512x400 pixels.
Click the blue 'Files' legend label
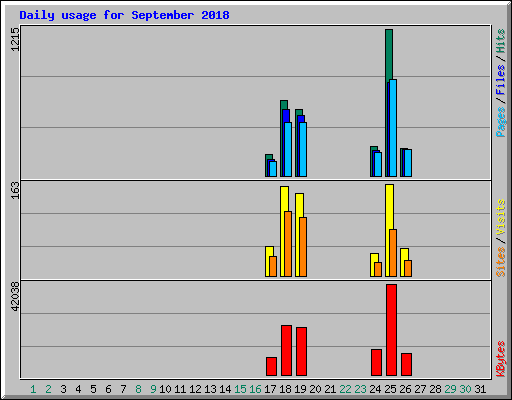[500, 80]
